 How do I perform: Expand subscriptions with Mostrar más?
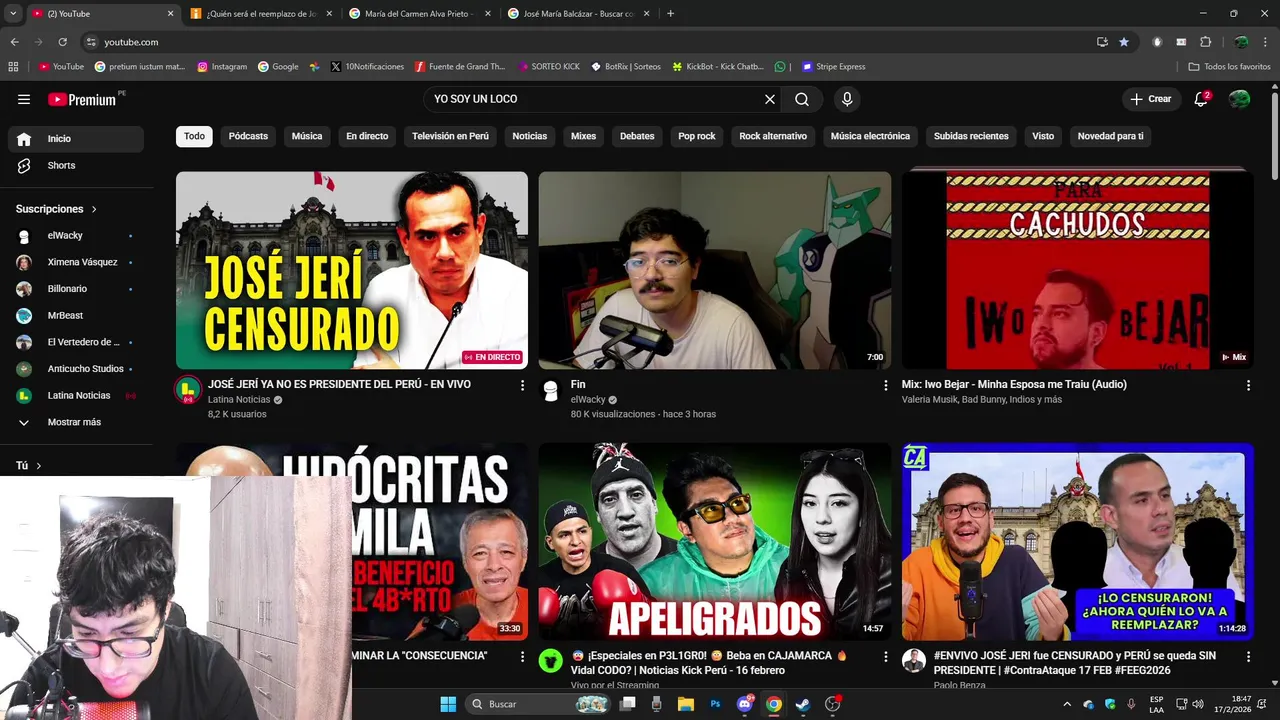76,422
